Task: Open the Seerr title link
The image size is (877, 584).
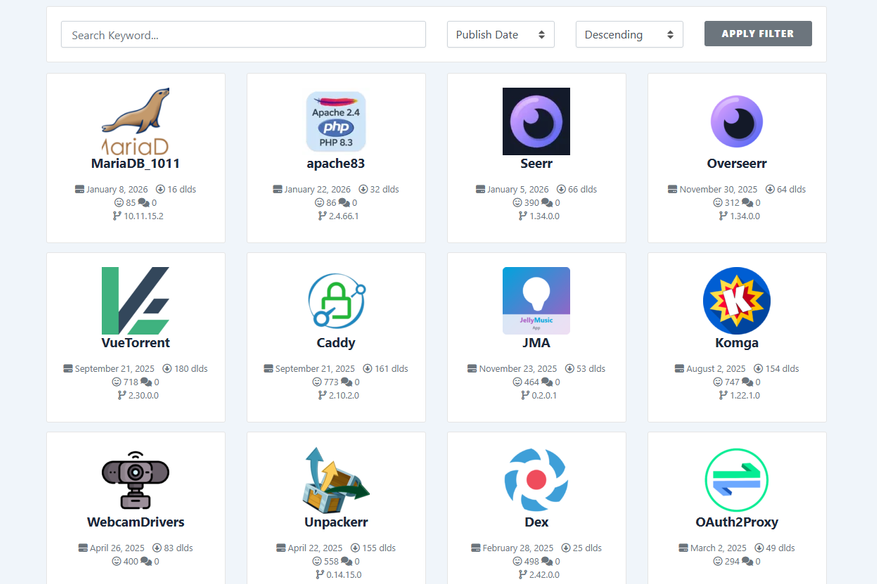Action: [536, 163]
